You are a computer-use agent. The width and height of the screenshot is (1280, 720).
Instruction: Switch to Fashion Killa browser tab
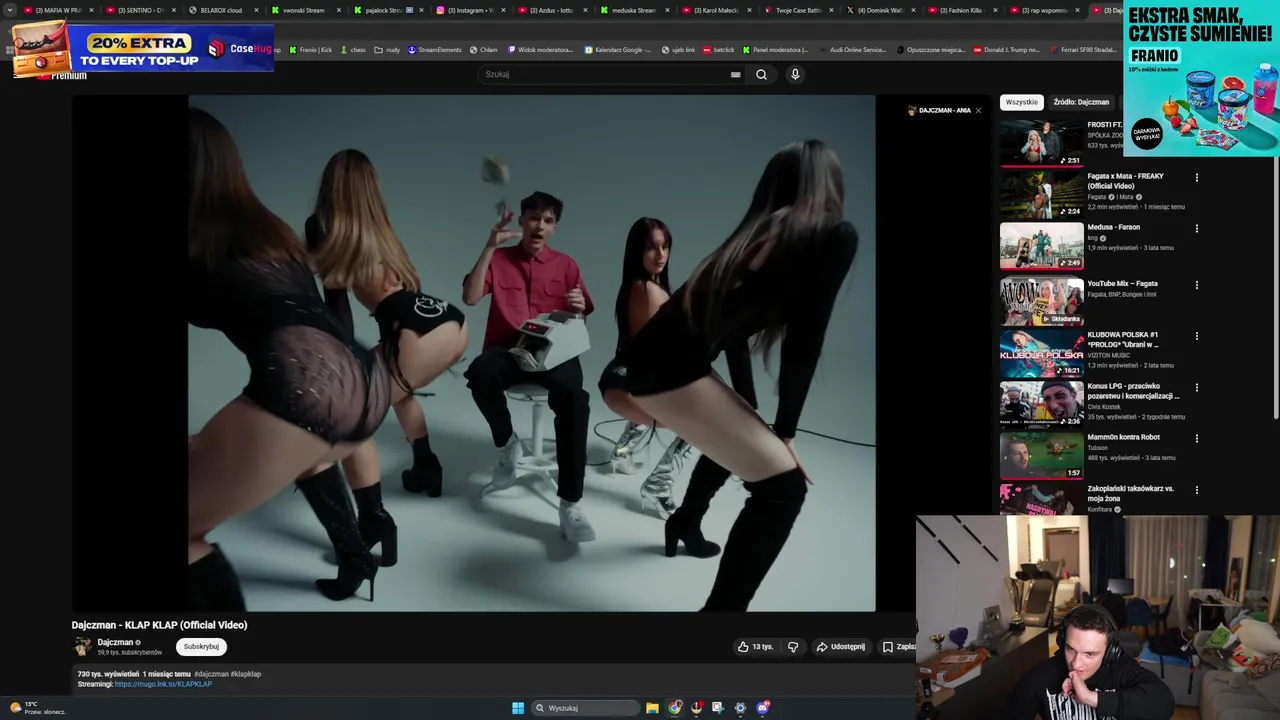click(962, 10)
